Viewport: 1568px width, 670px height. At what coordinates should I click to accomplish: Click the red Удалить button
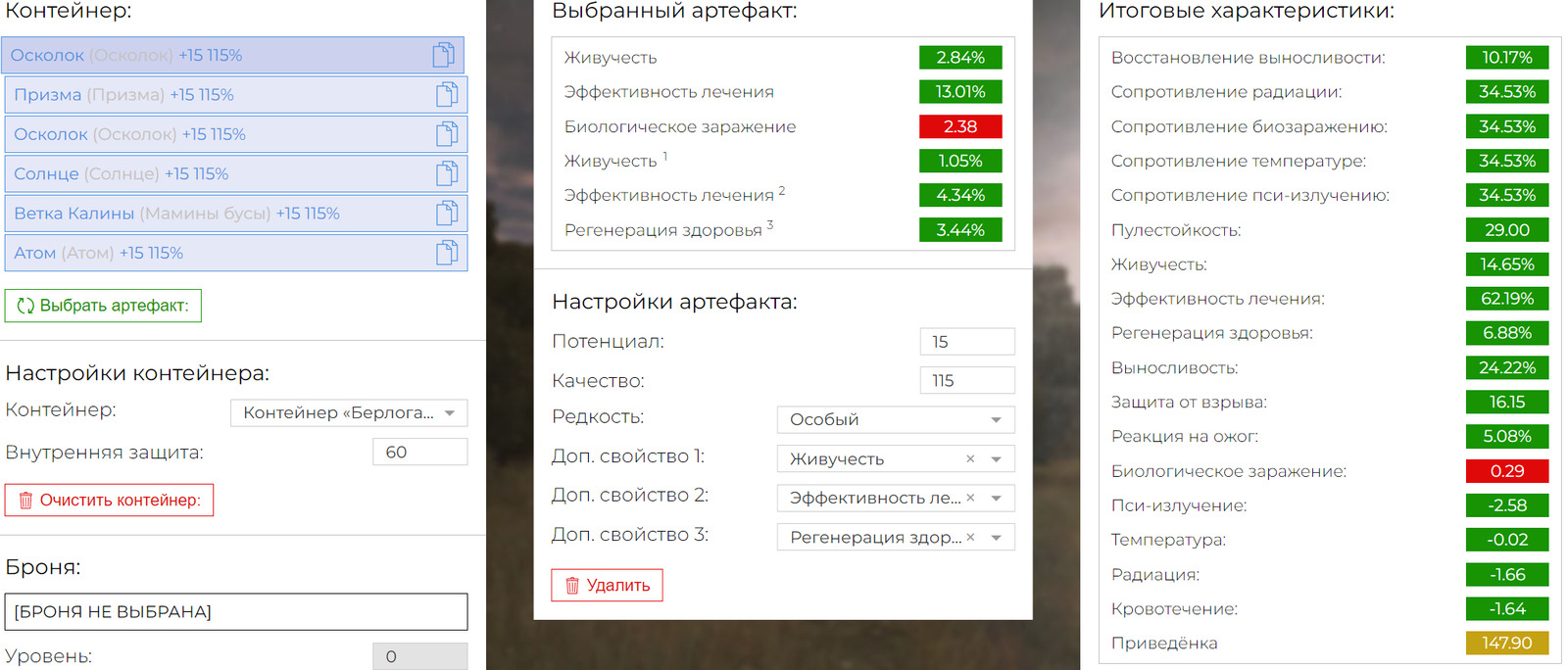click(x=607, y=585)
